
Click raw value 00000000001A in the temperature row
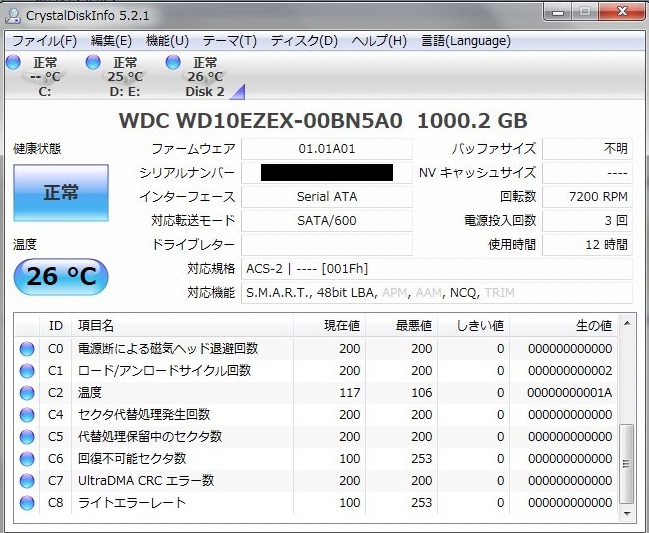[x=570, y=393]
